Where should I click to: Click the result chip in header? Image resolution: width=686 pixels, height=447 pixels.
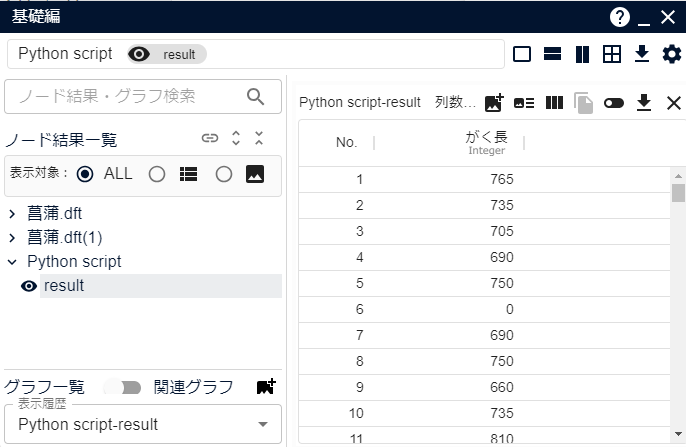167,54
